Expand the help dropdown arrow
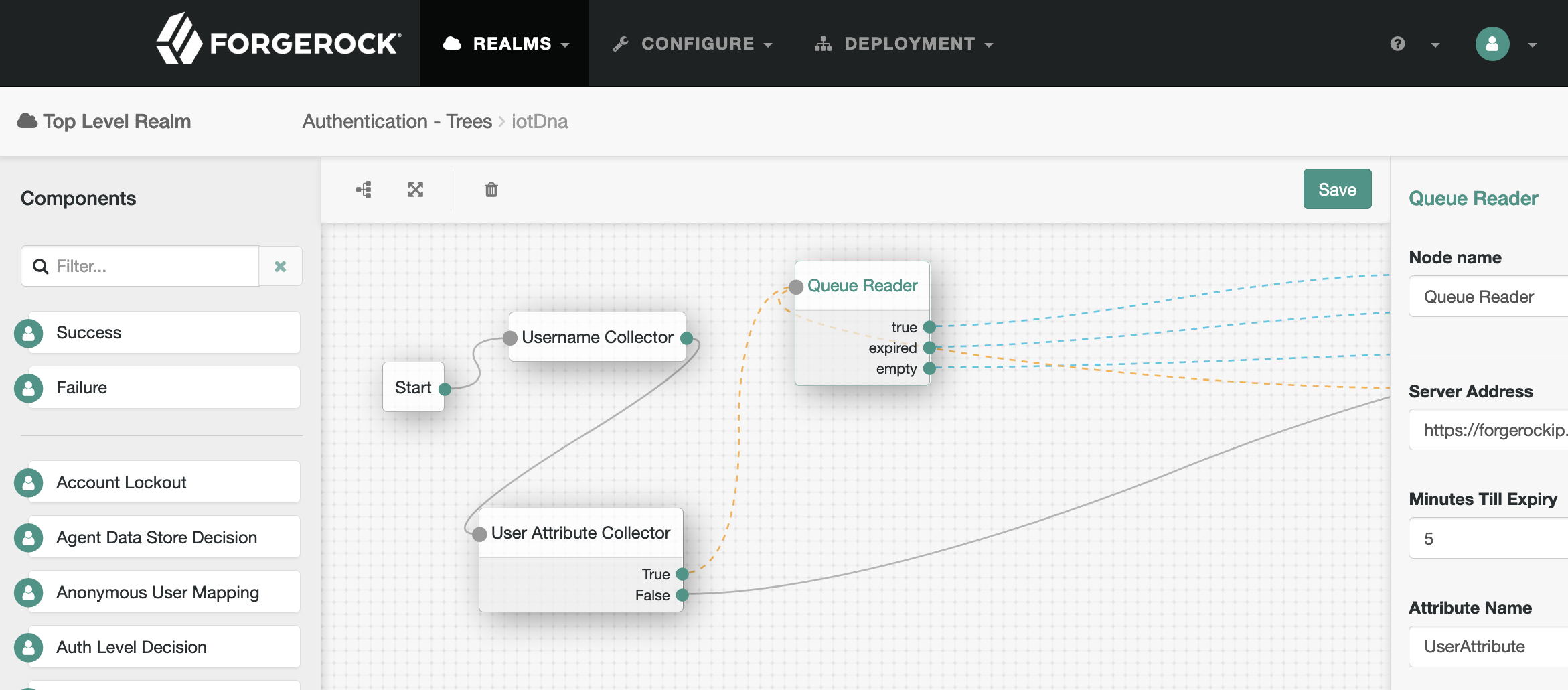This screenshot has height=690, width=1568. coord(1435,45)
